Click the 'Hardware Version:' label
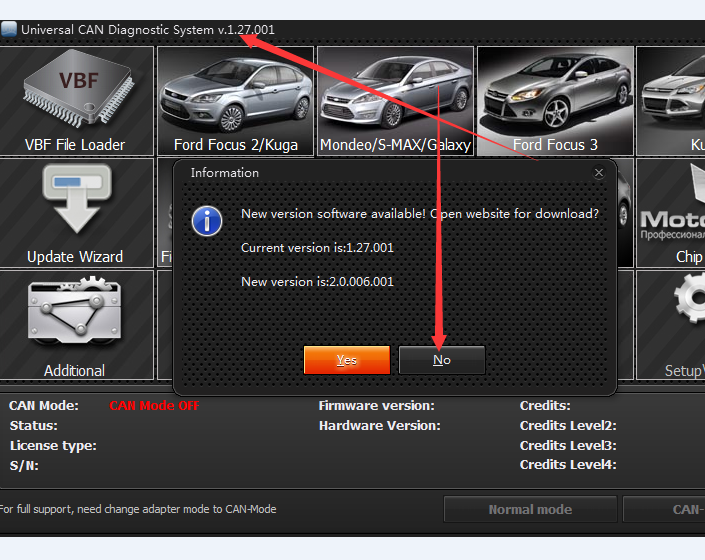Viewport: 705px width, 560px height. click(380, 426)
